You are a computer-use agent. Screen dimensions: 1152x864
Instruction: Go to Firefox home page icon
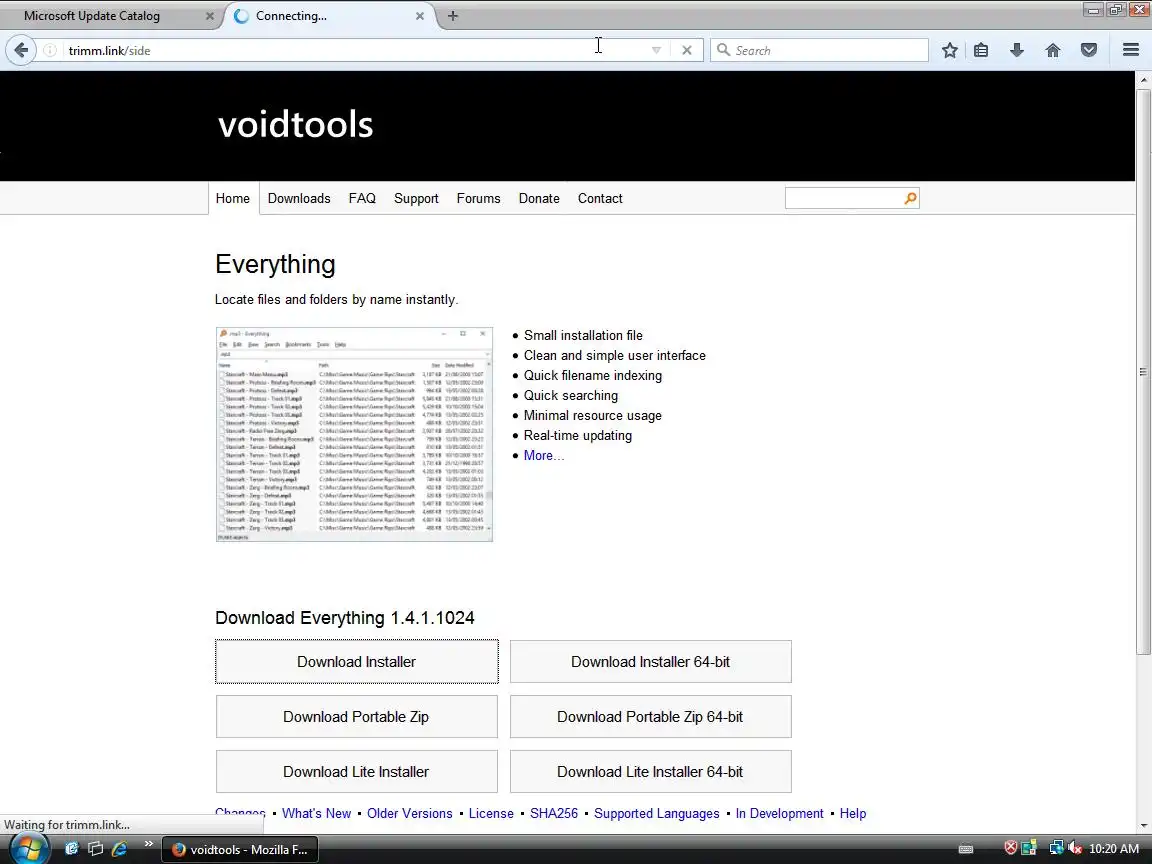[x=1053, y=50]
